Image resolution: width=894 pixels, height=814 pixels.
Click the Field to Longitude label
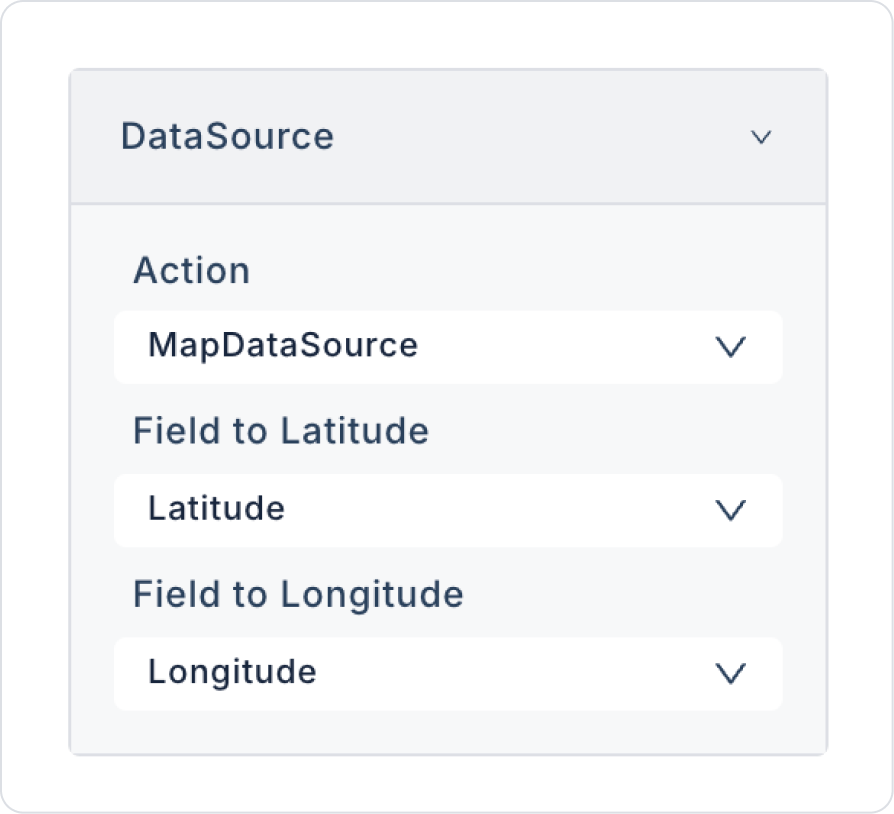(298, 595)
